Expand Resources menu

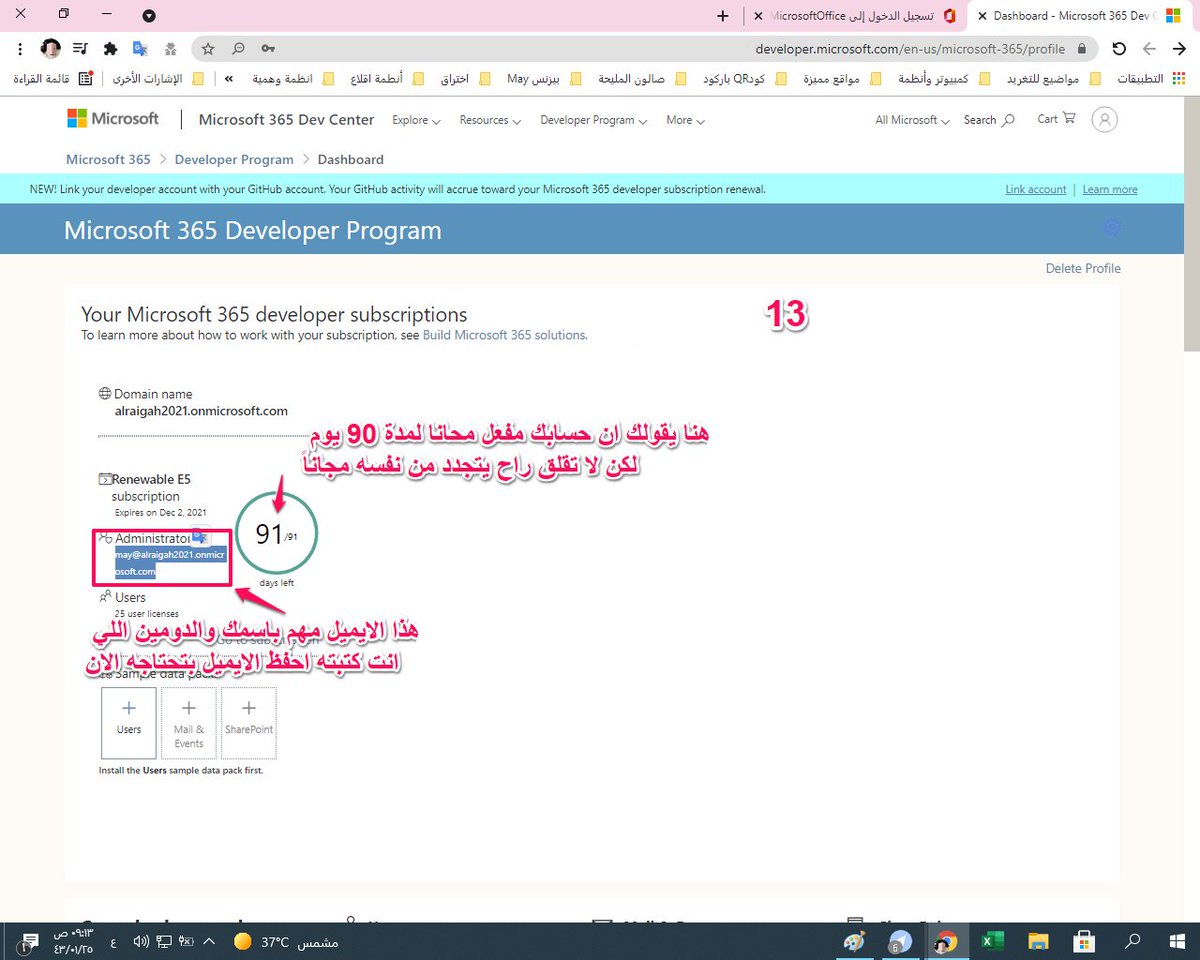490,120
